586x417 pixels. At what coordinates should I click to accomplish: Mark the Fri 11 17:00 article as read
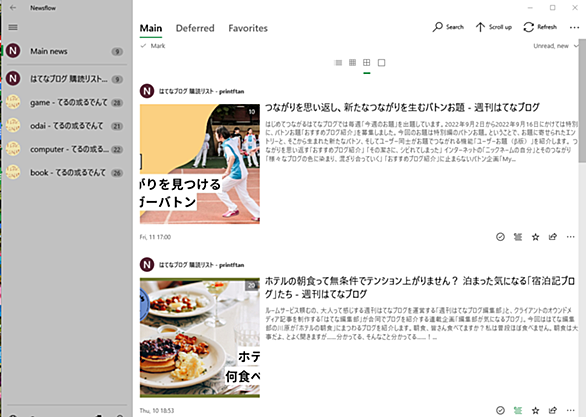500,237
